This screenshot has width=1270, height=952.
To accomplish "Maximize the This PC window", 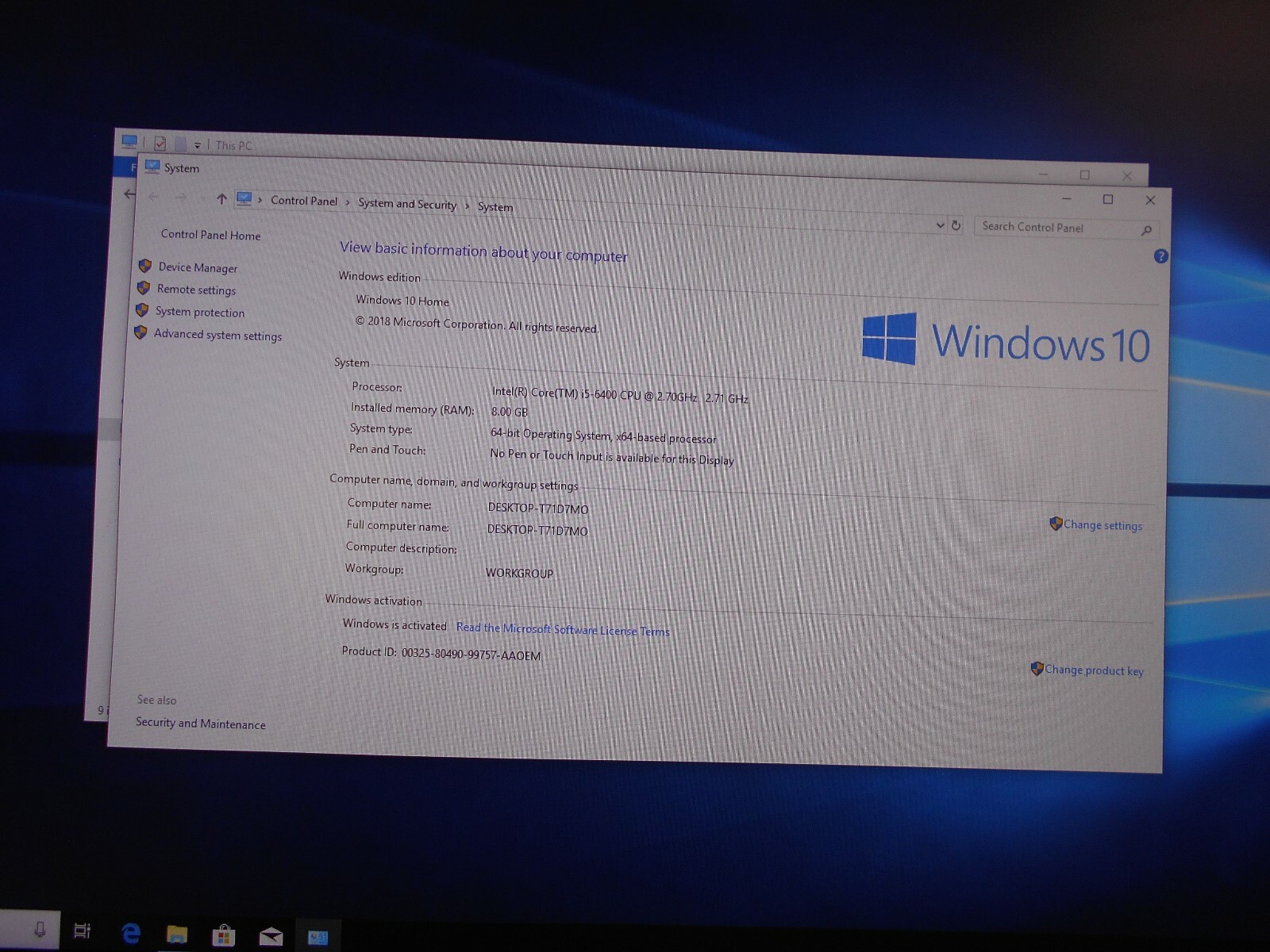I will 1085,175.
